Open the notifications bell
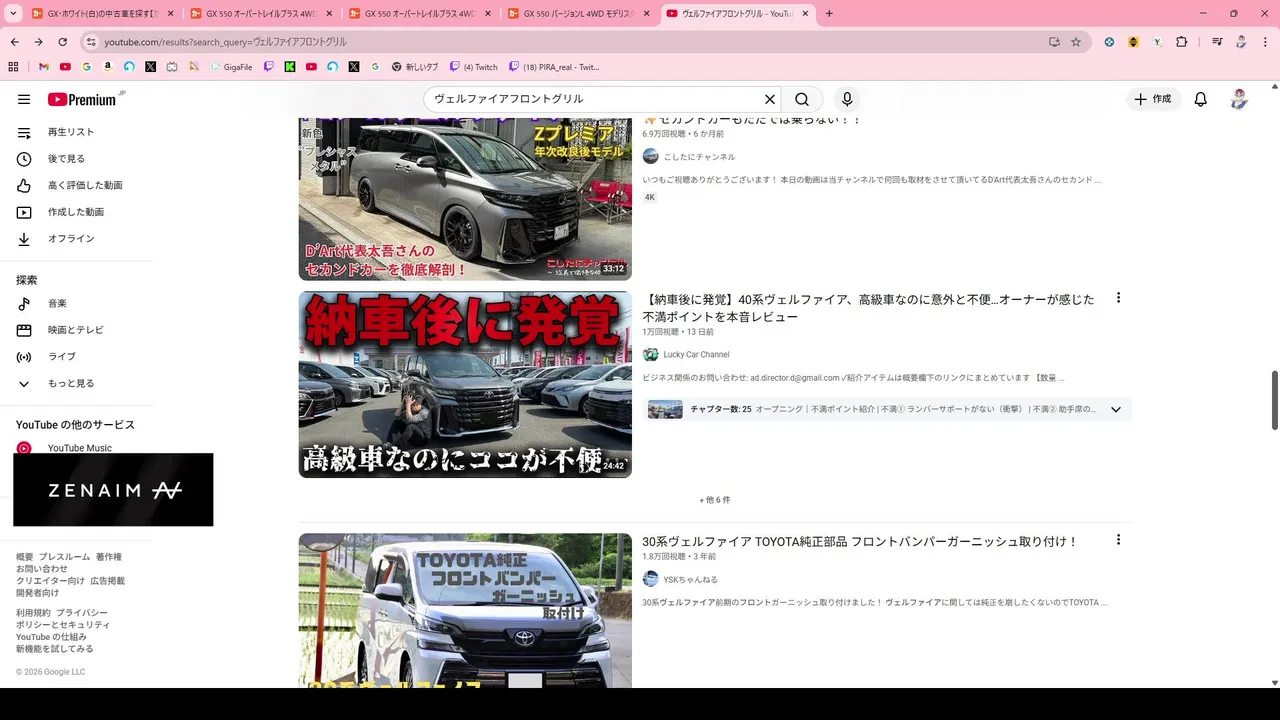Screen dimensions: 1280x720 click(1201, 99)
